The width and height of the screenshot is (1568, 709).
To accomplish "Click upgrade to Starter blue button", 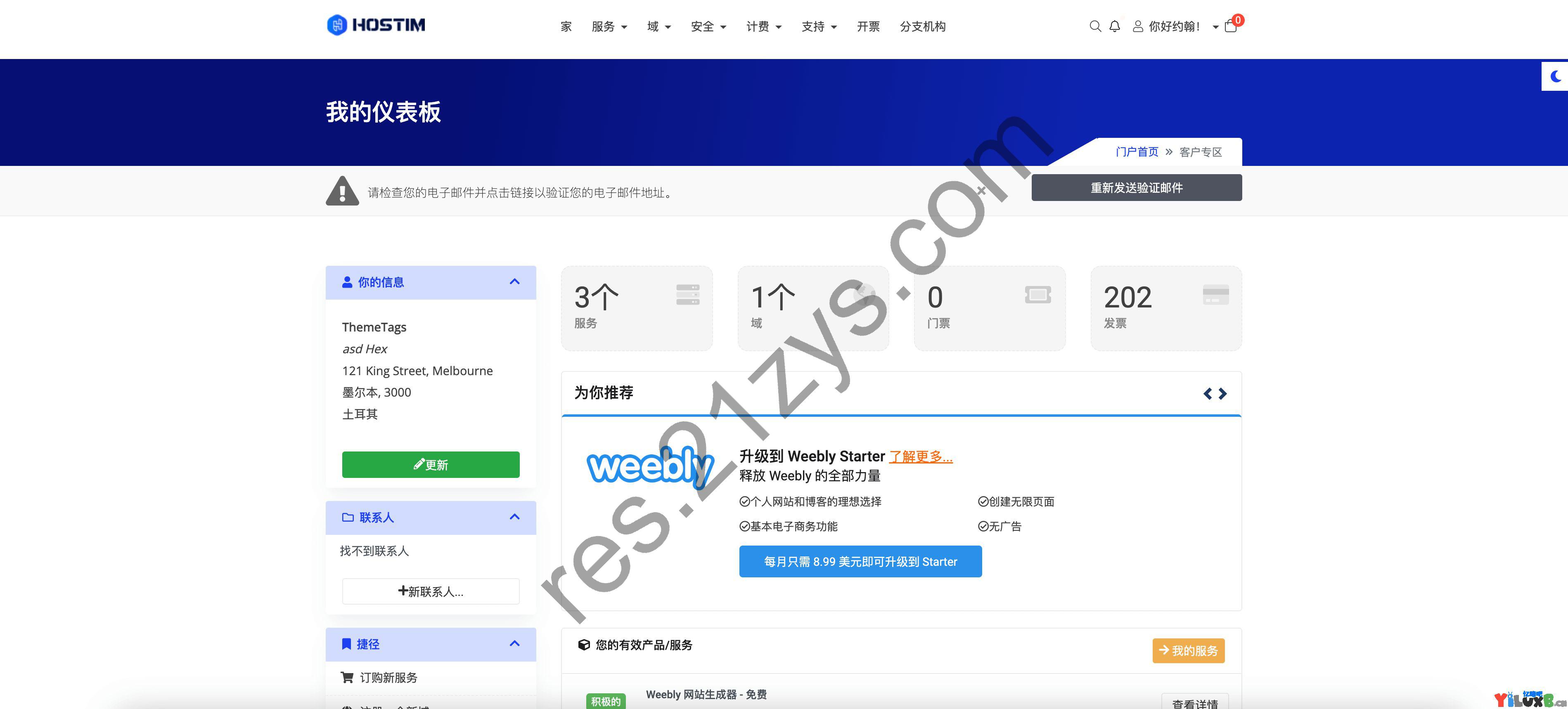I will click(x=860, y=561).
